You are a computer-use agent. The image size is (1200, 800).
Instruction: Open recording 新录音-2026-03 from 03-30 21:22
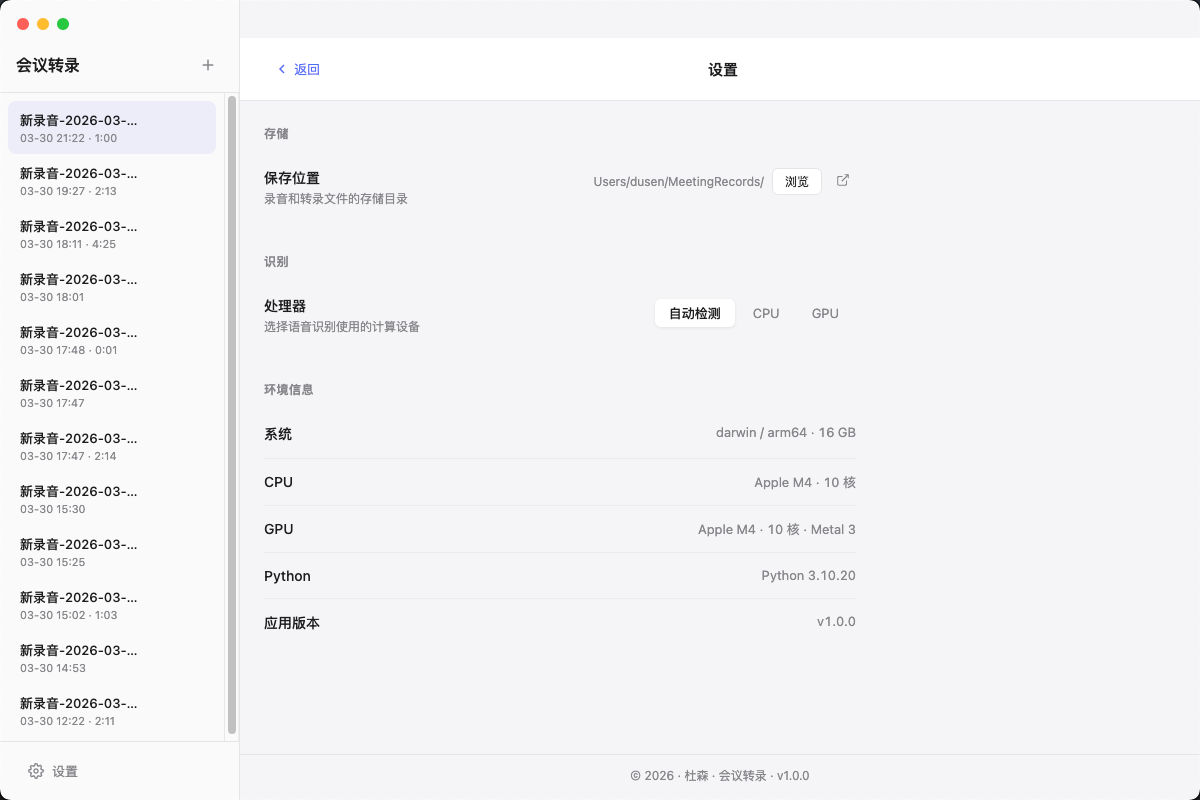tap(110, 127)
